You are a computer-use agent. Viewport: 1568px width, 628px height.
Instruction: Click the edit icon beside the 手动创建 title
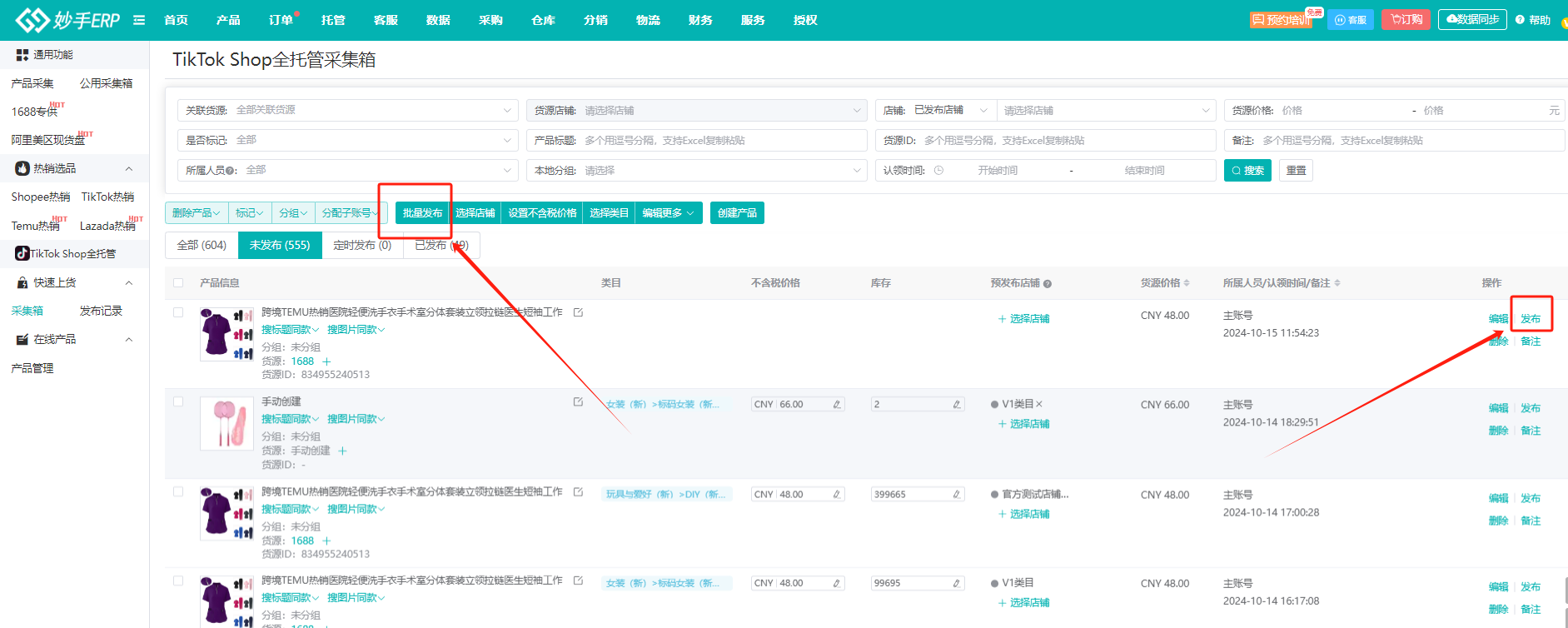point(578,402)
